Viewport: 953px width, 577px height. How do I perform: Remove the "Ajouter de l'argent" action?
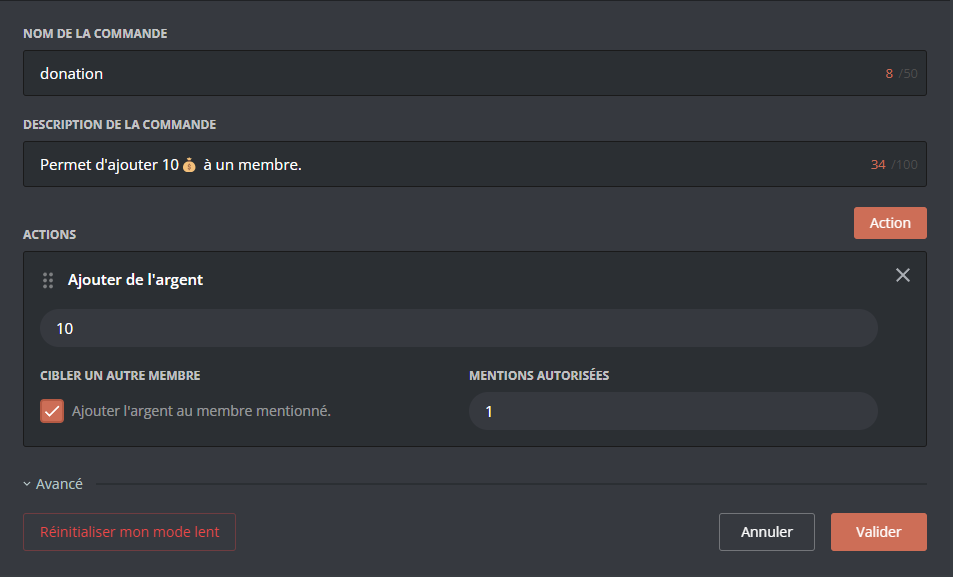pos(903,274)
